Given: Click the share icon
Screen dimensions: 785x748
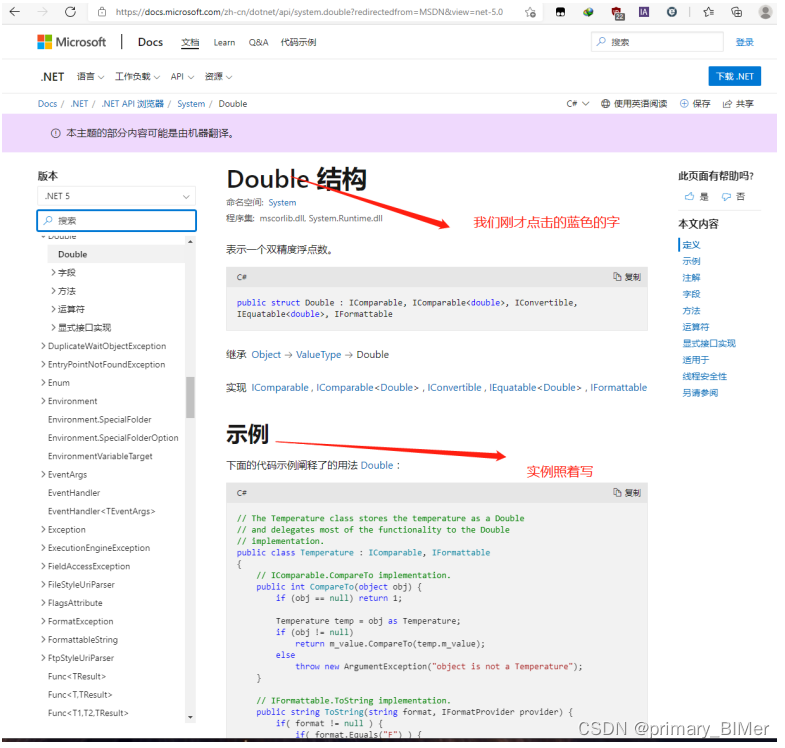Looking at the screenshot, I should click(727, 104).
